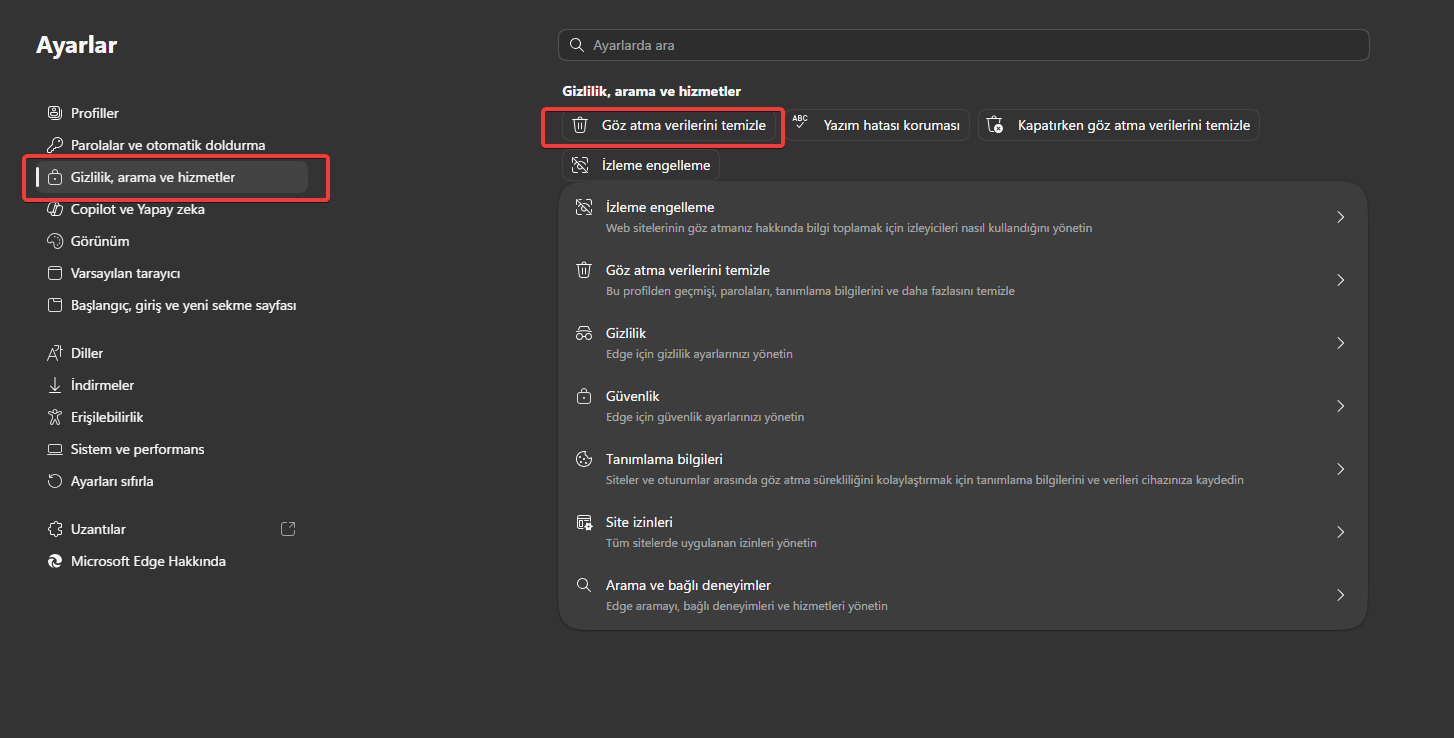Expand İzleme engelleme row chevron

coord(1340,217)
